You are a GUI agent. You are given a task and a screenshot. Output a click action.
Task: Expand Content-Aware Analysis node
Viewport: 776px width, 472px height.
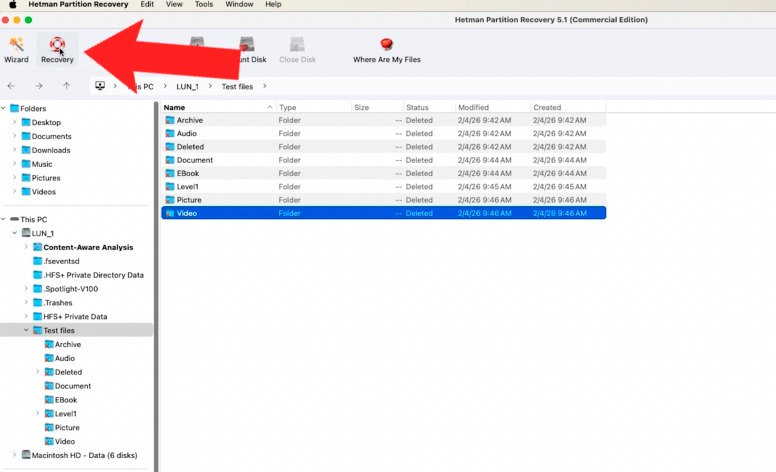click(x=26, y=247)
